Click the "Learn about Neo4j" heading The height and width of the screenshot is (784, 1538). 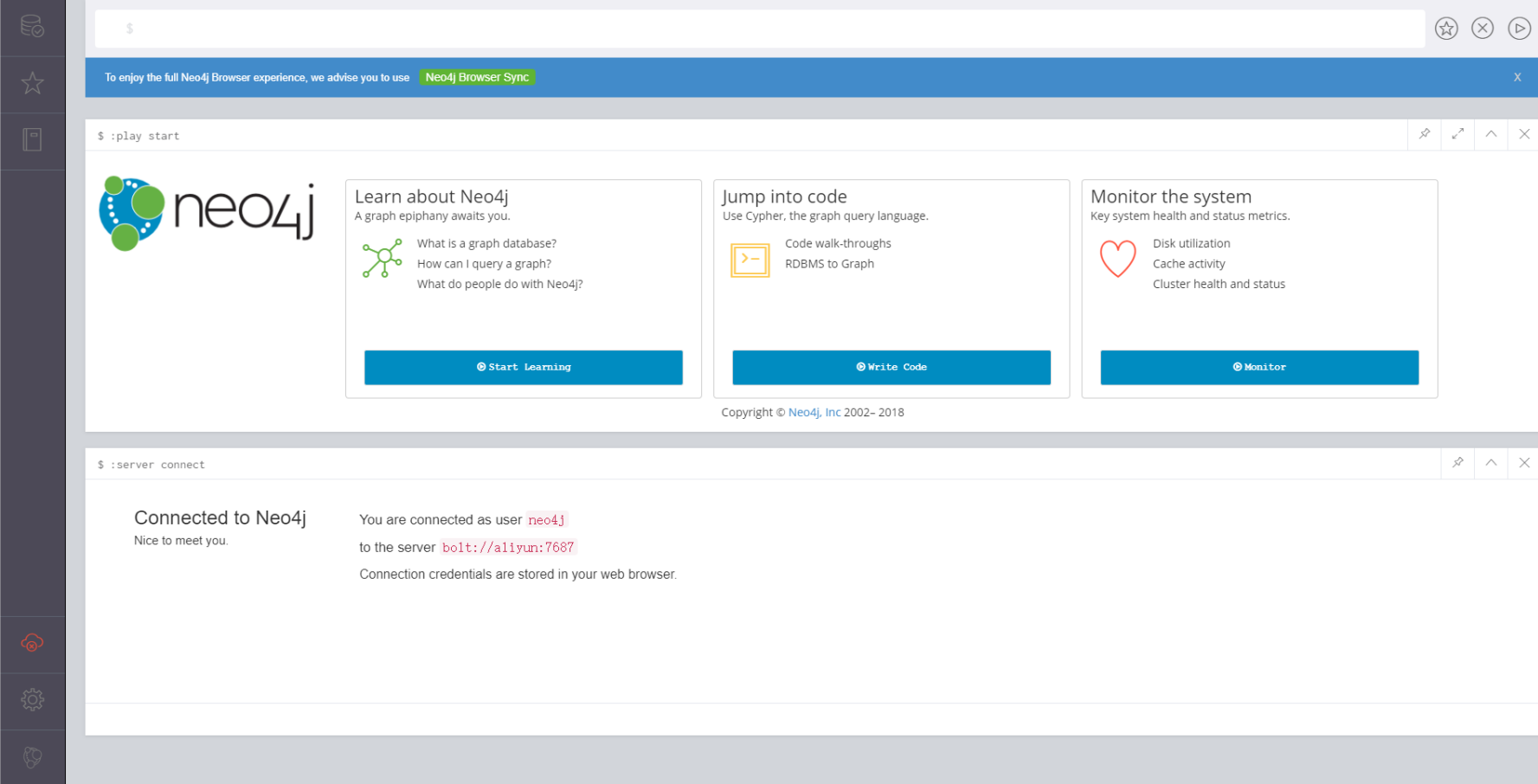(x=431, y=196)
